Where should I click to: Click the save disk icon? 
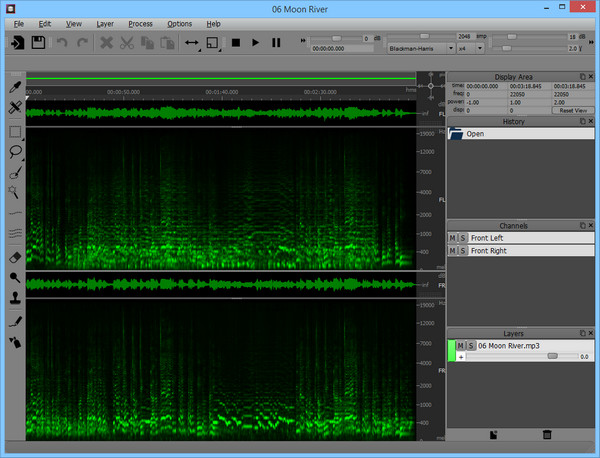pyautogui.click(x=38, y=43)
